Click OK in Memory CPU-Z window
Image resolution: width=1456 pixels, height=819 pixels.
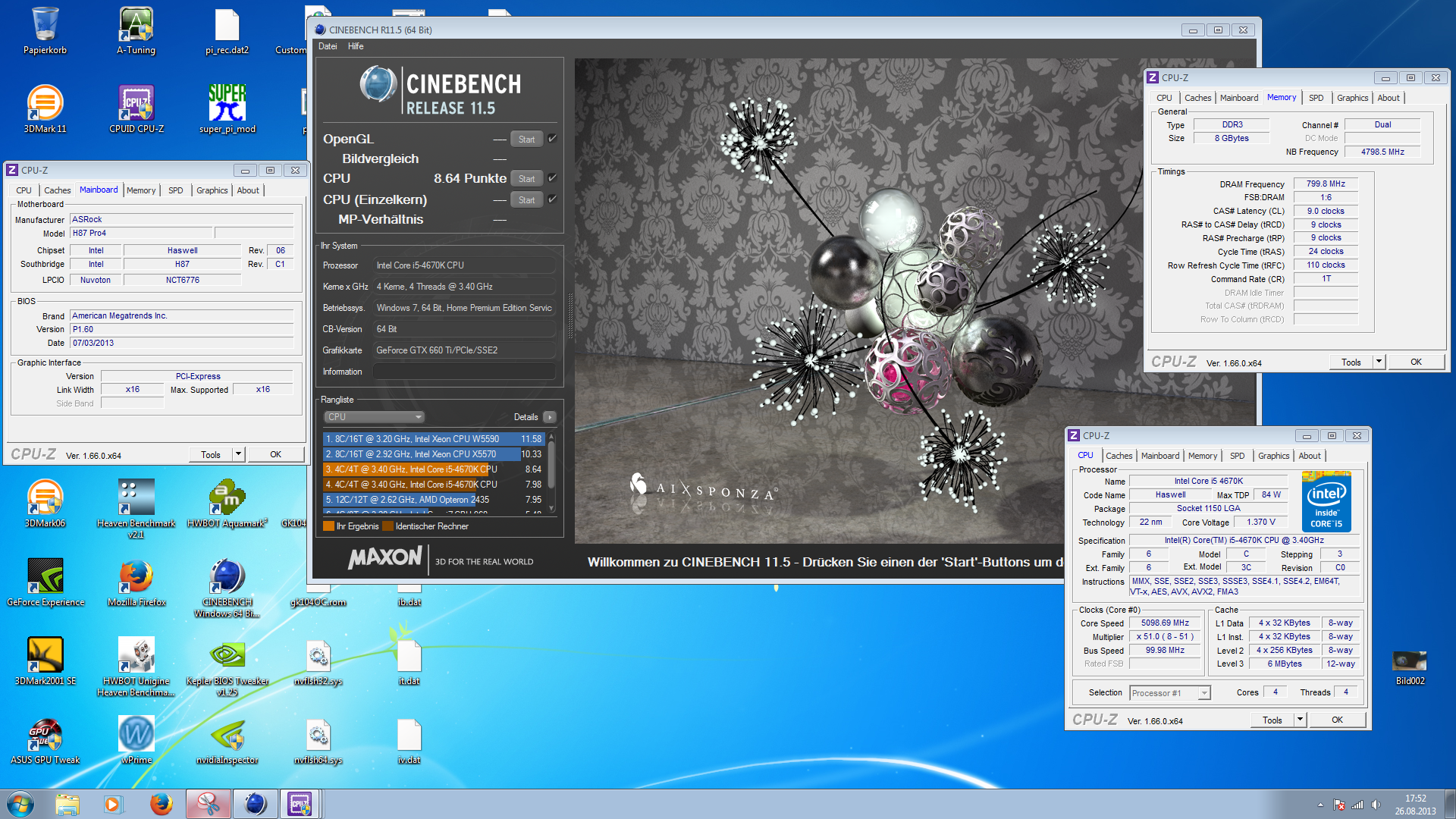[1416, 362]
